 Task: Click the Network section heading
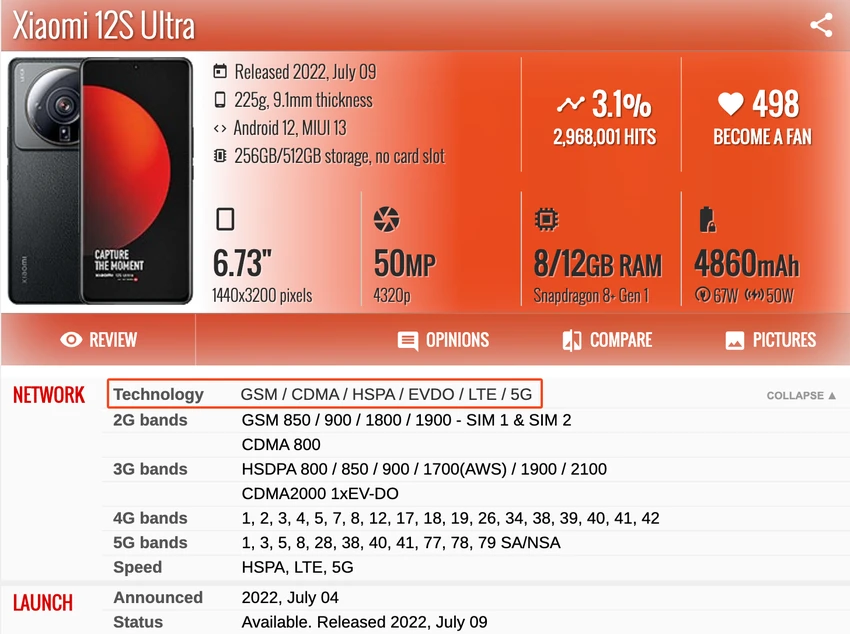click(49, 395)
